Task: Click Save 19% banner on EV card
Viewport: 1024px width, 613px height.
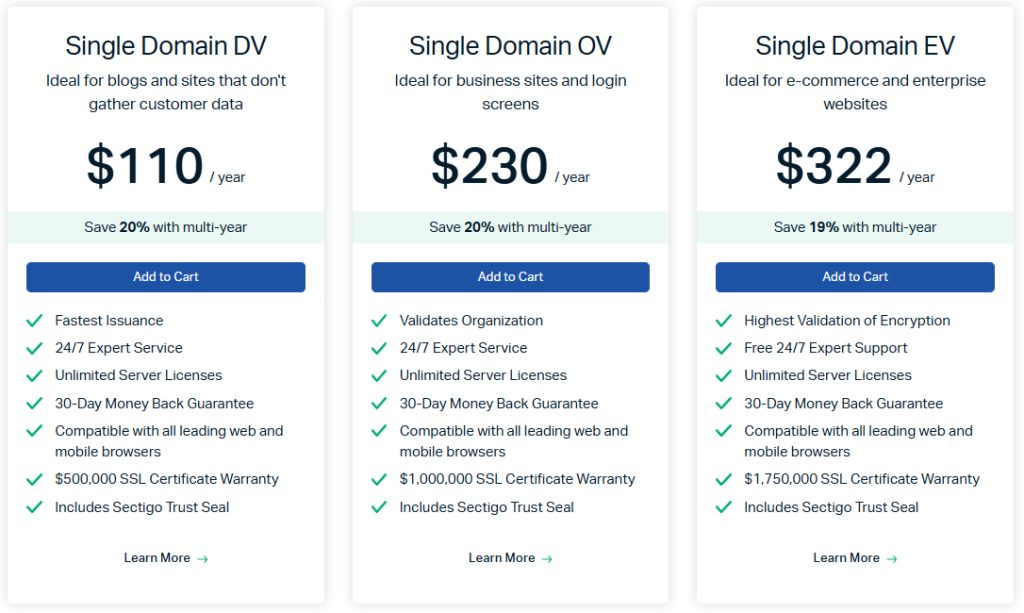Action: click(855, 227)
